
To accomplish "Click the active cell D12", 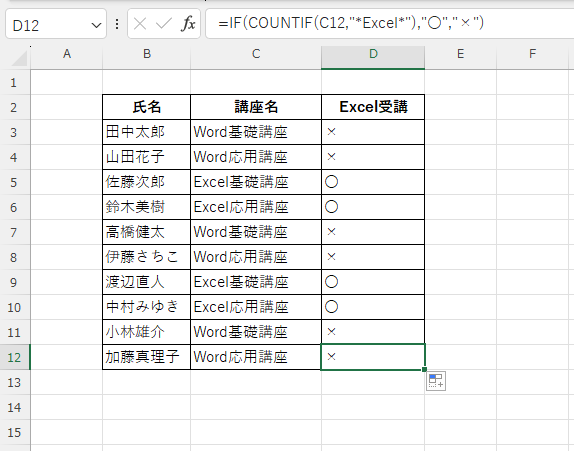I will click(373, 357).
